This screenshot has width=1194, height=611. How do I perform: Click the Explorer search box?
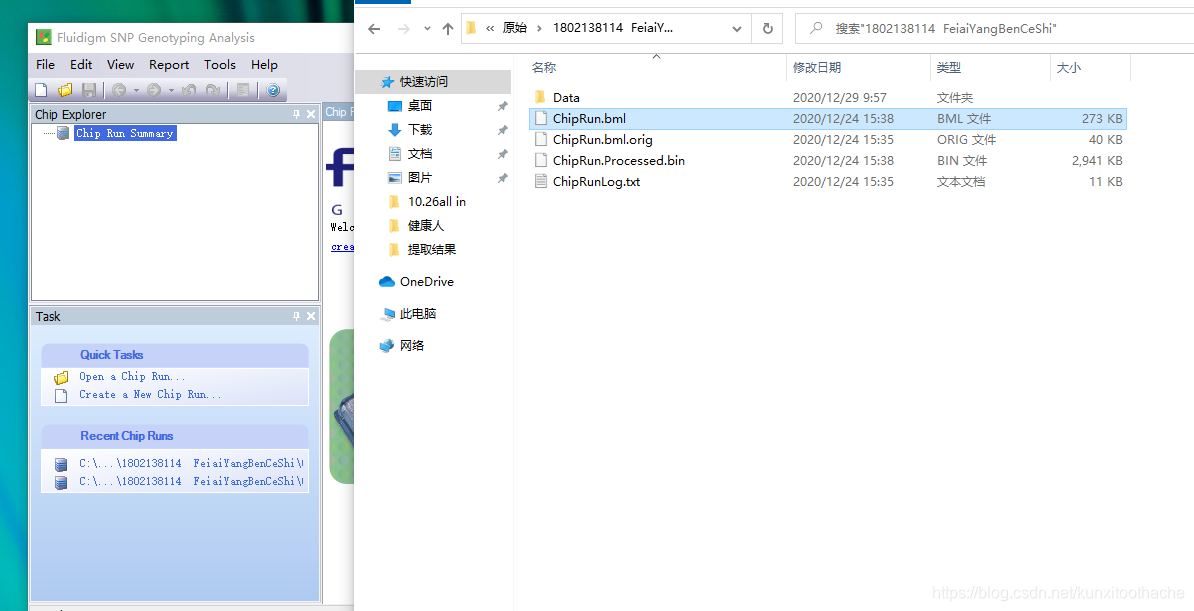coord(994,29)
